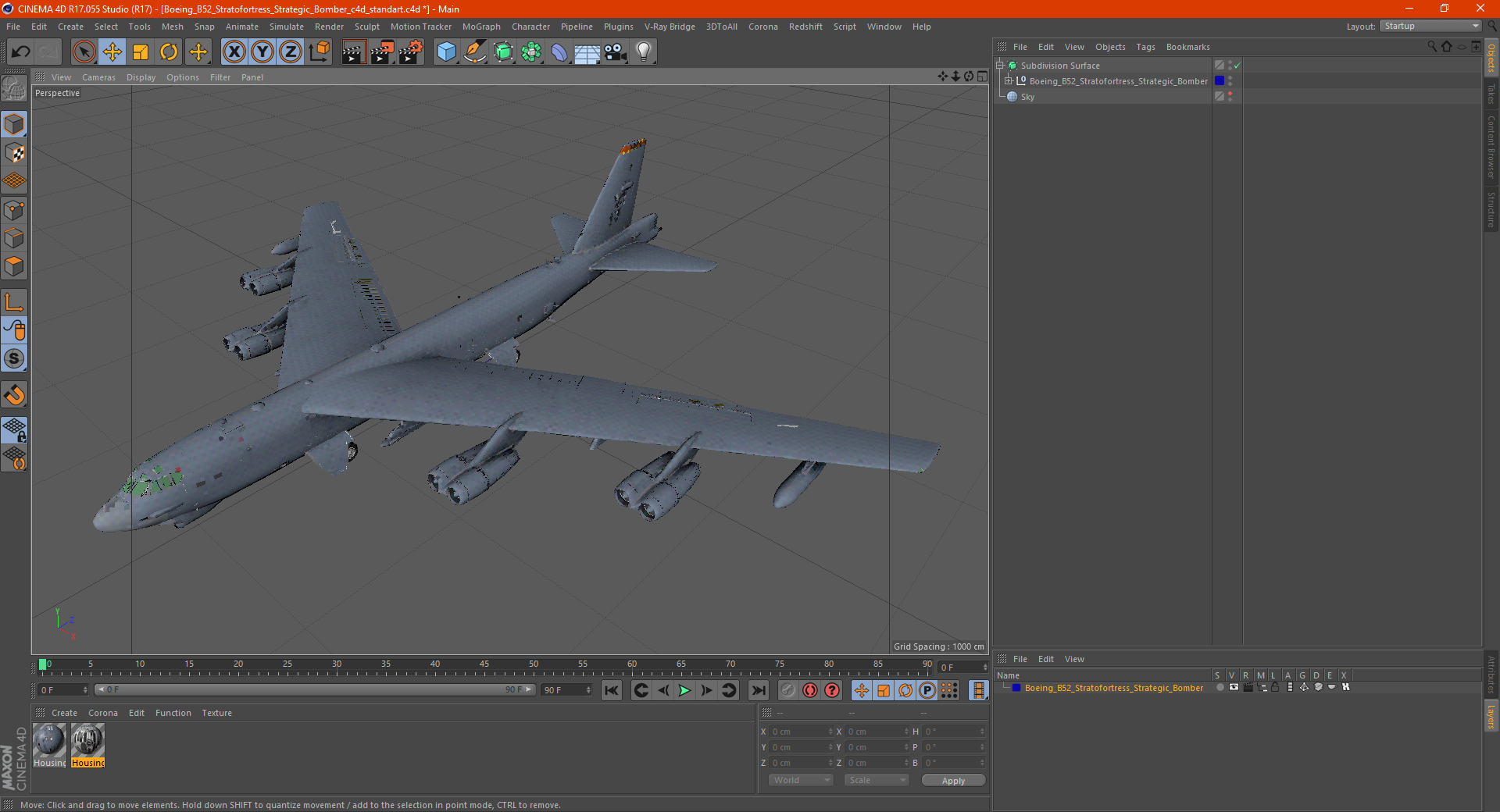The image size is (1500, 812).
Task: Click frame 45 on timeline ruler
Action: click(484, 666)
